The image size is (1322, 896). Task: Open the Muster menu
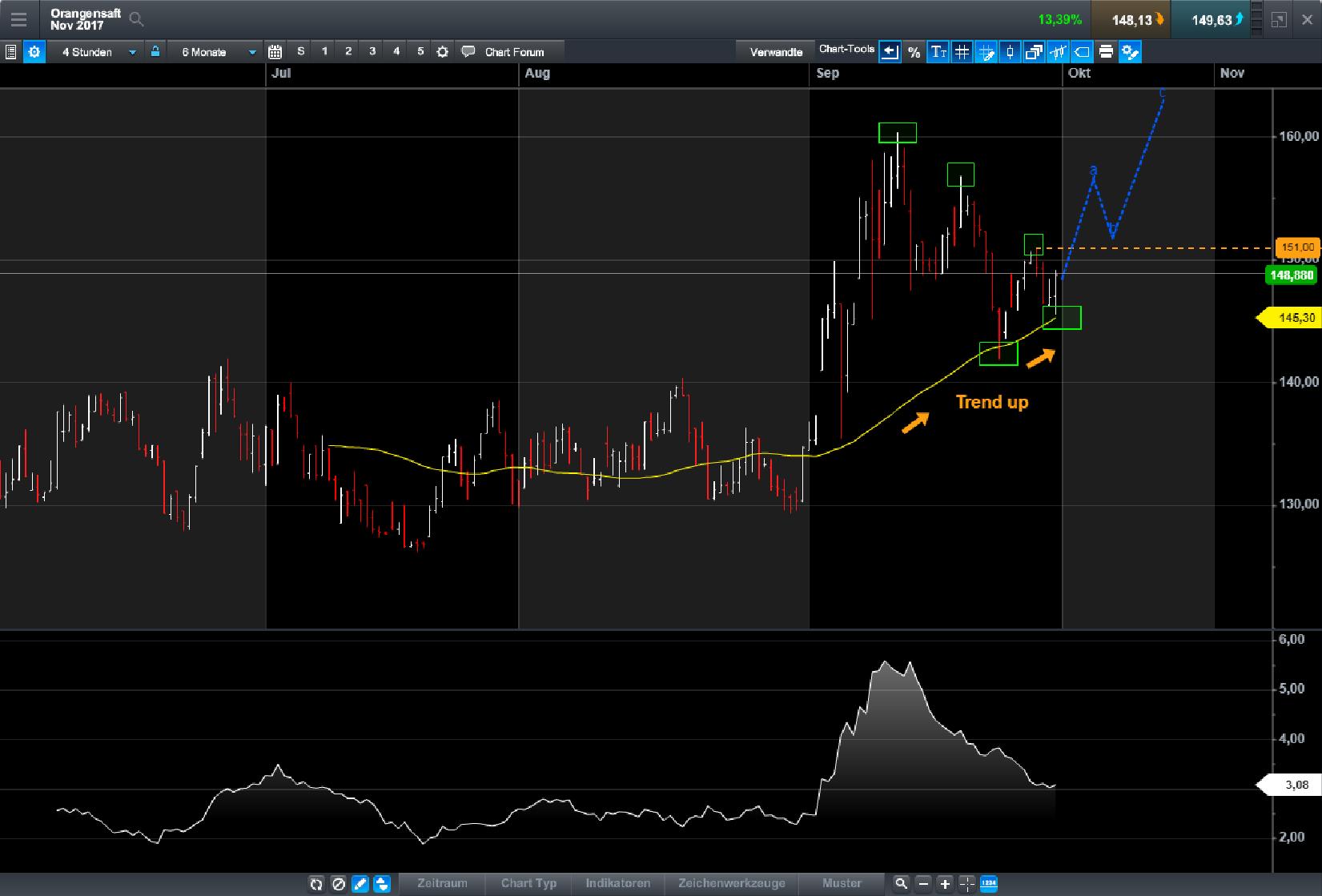click(842, 884)
